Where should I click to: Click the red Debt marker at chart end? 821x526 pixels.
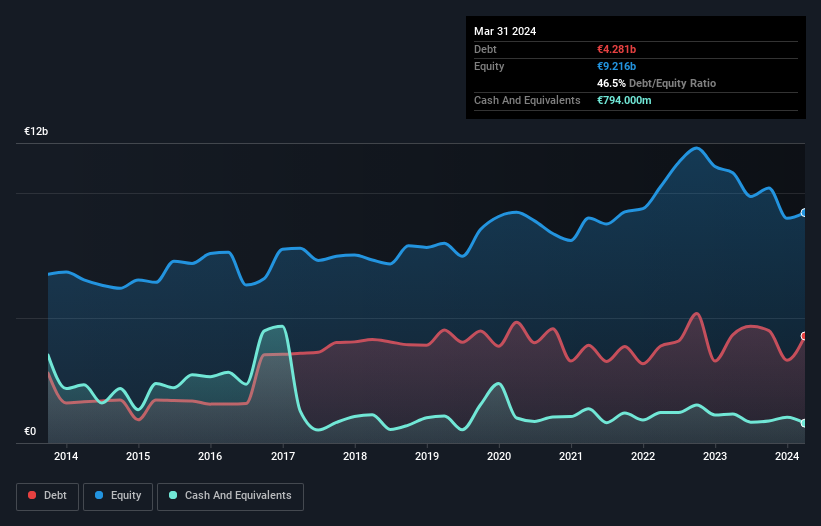point(804,336)
